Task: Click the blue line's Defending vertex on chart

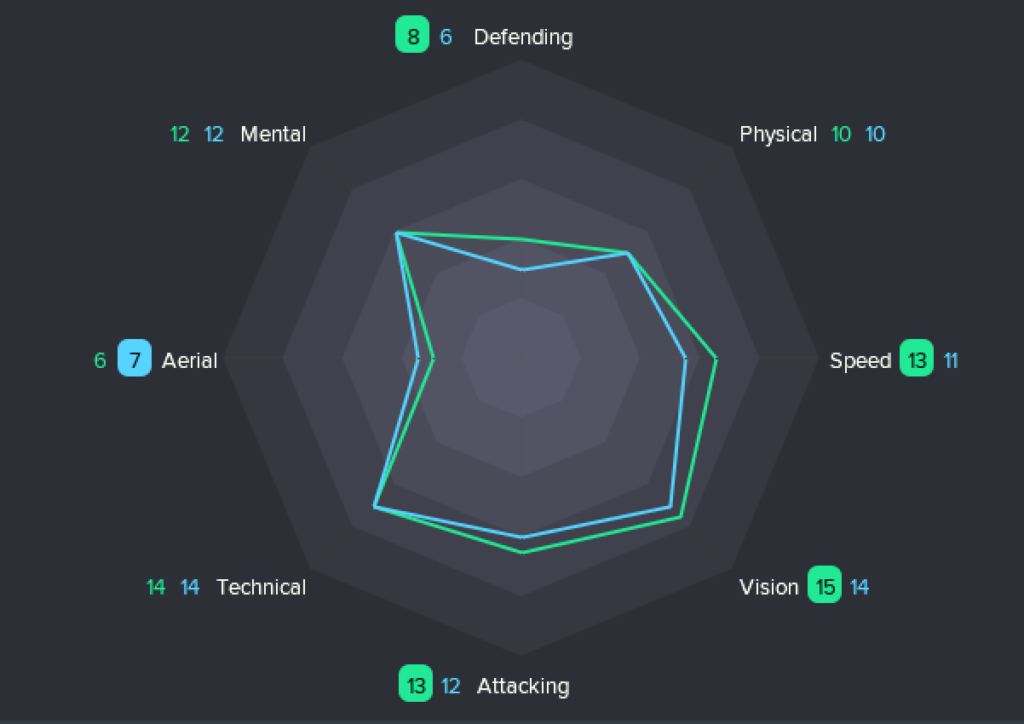Action: tap(521, 269)
